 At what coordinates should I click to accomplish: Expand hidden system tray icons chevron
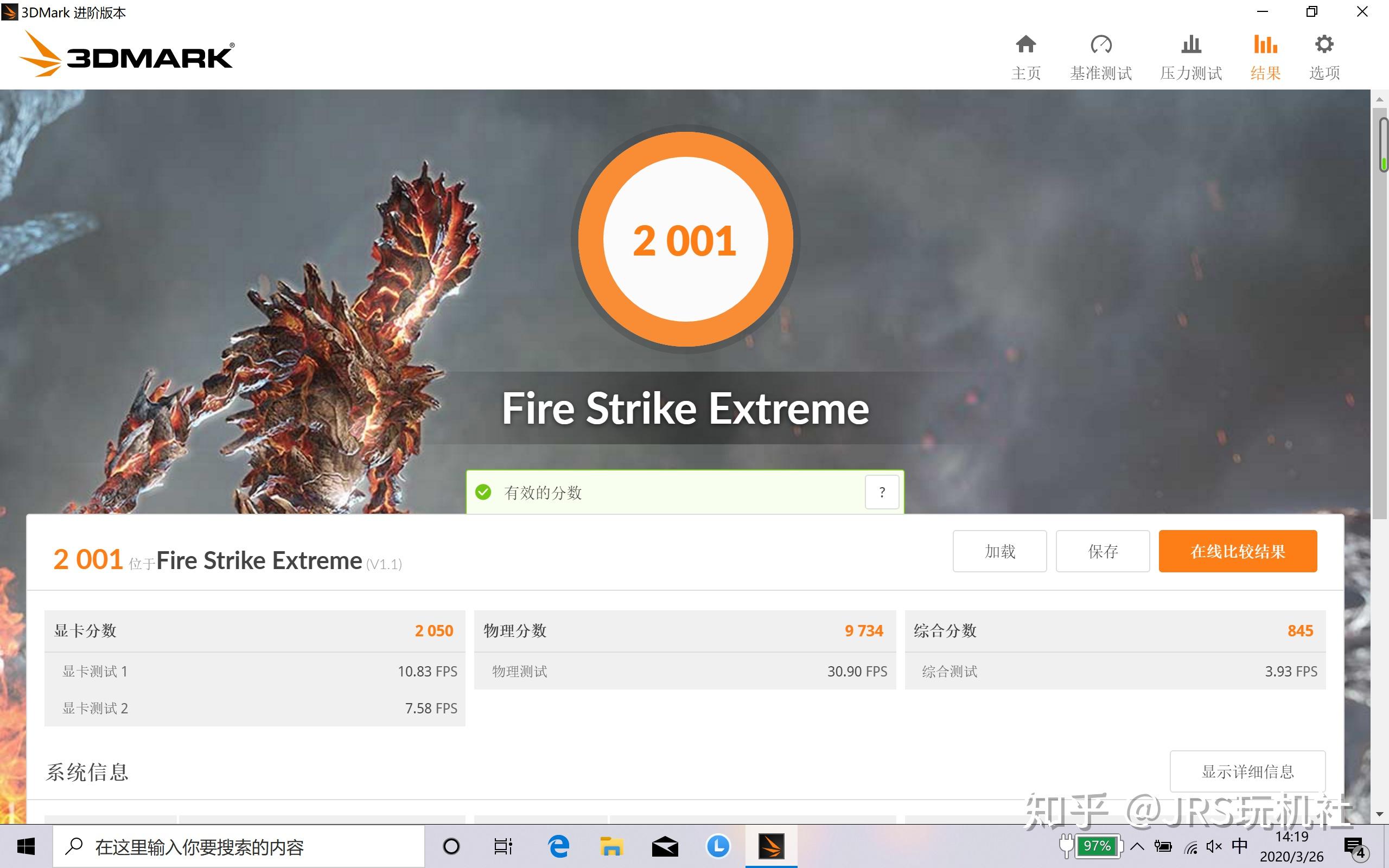pyautogui.click(x=1137, y=846)
